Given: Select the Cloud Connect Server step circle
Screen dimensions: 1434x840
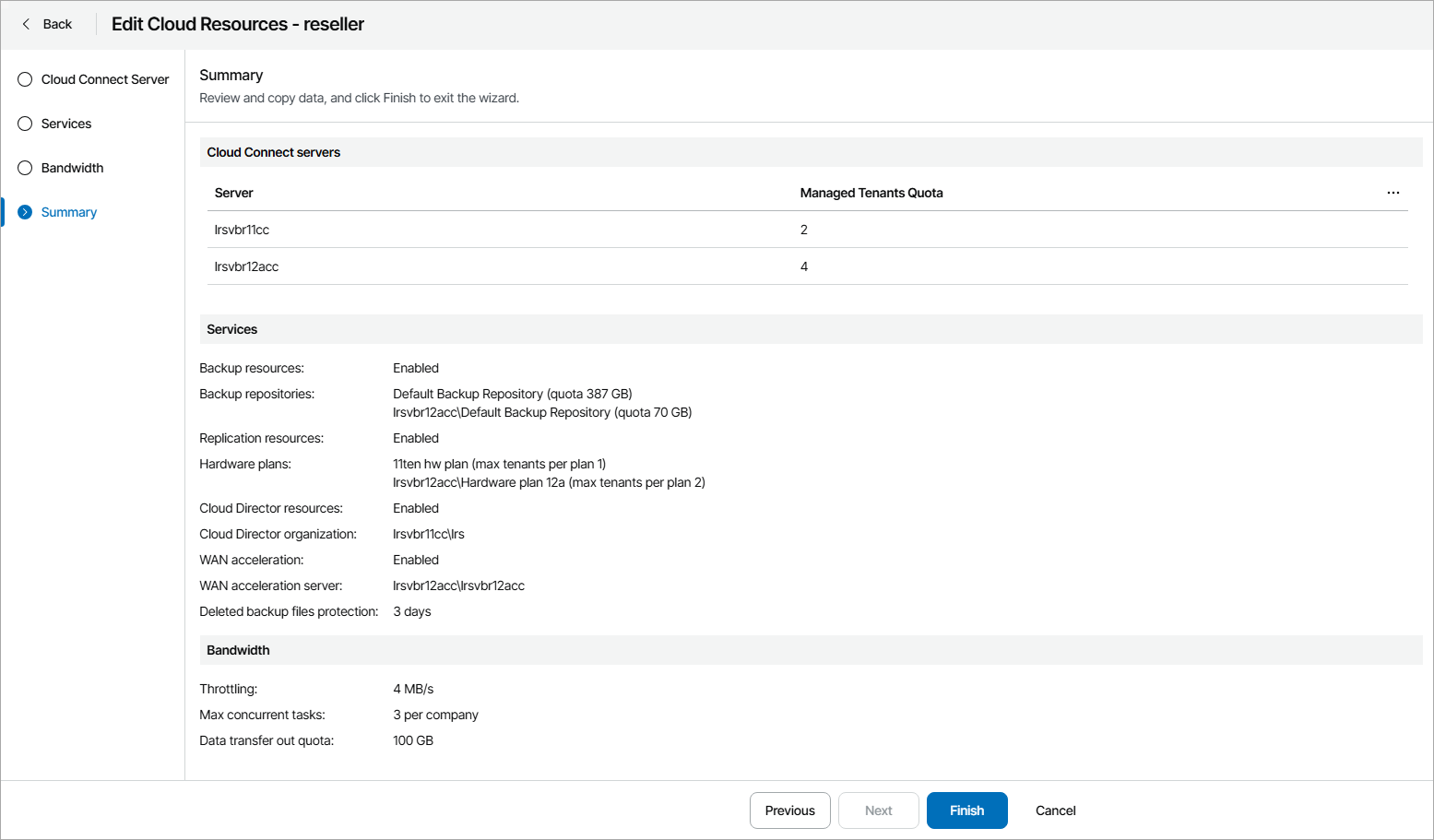Looking at the screenshot, I should point(25,79).
